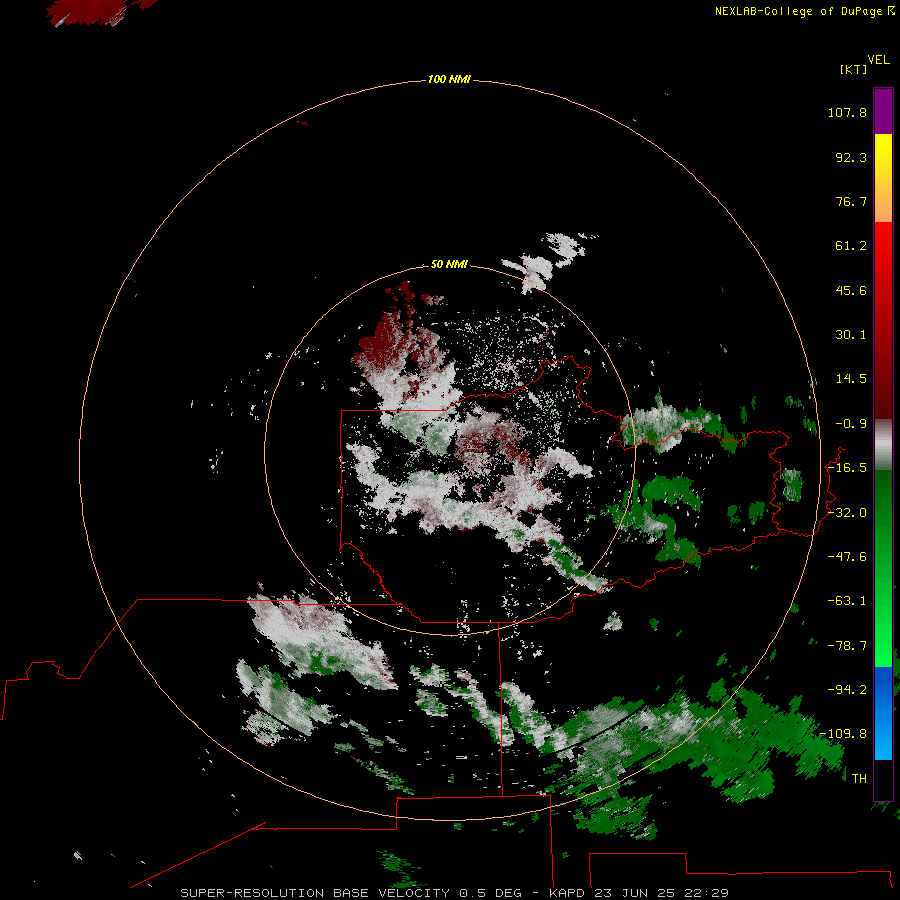Click the blue segment of the color bar
Viewport: 900px width, 900px height.
pyautogui.click(x=883, y=713)
